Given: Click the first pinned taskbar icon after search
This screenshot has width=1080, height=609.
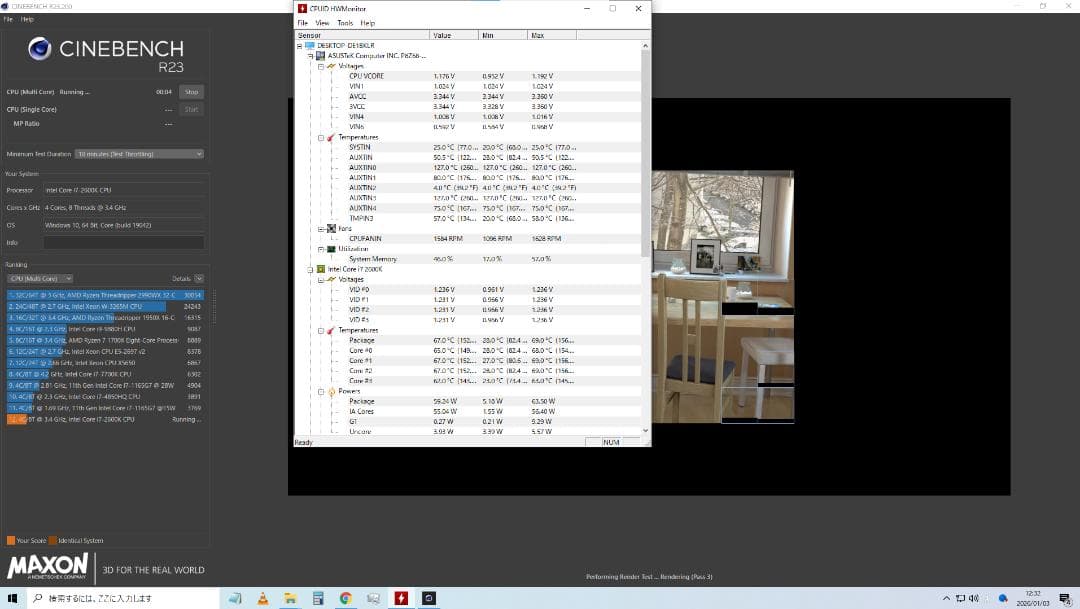Looking at the screenshot, I should pyautogui.click(x=235, y=598).
